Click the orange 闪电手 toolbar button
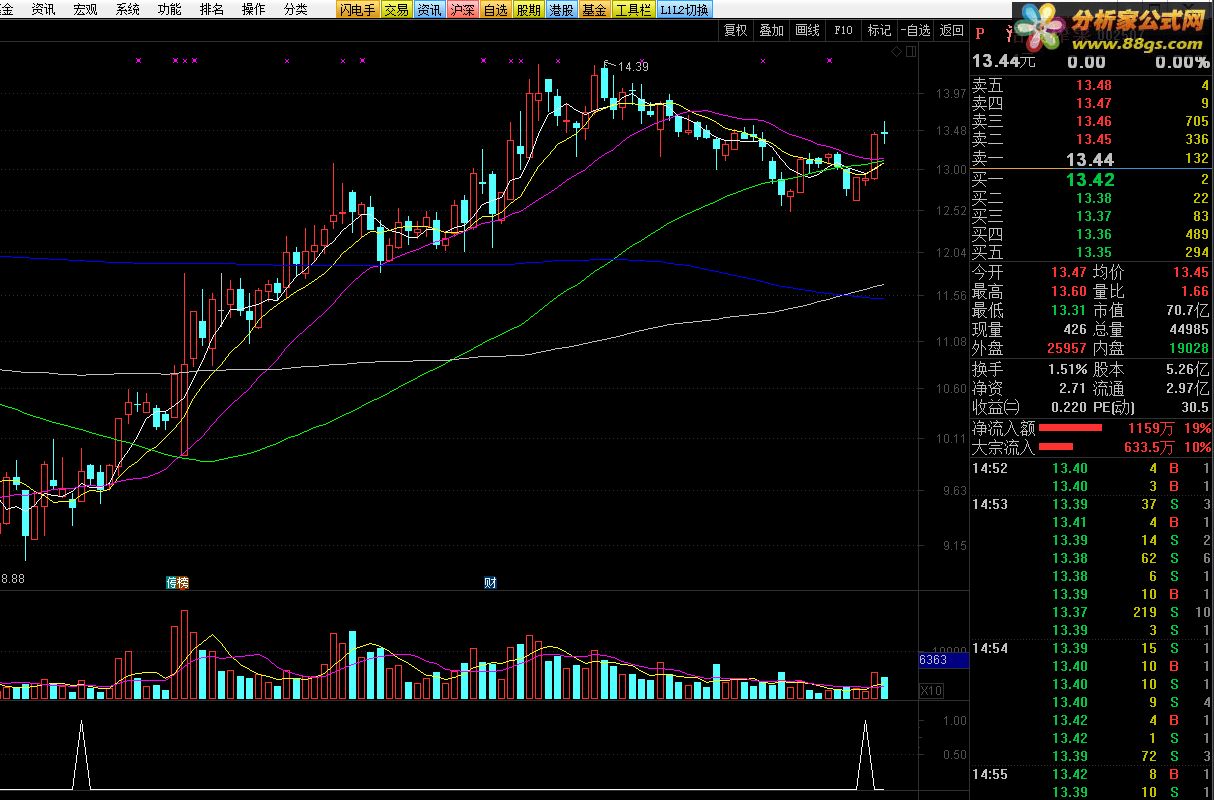The image size is (1214, 800). [x=357, y=10]
